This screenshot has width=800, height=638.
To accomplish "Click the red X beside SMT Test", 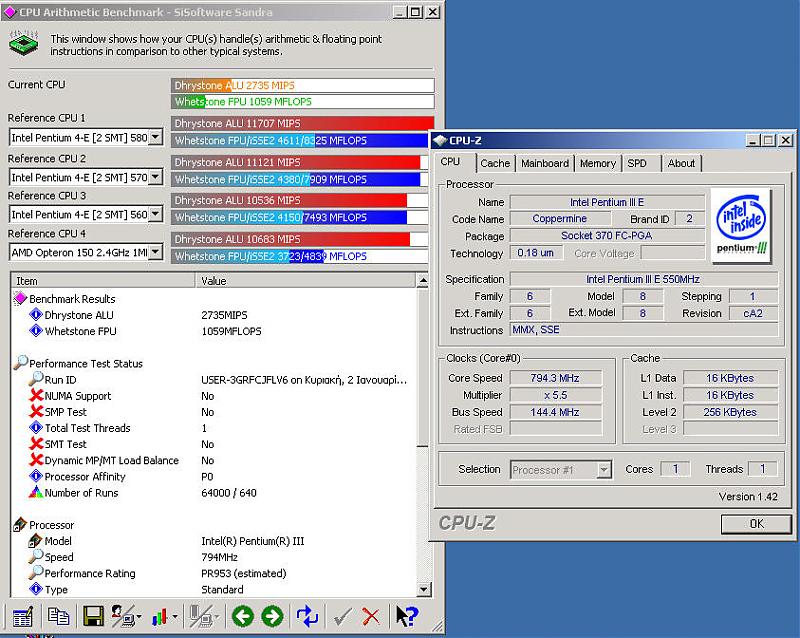I will coord(36,444).
